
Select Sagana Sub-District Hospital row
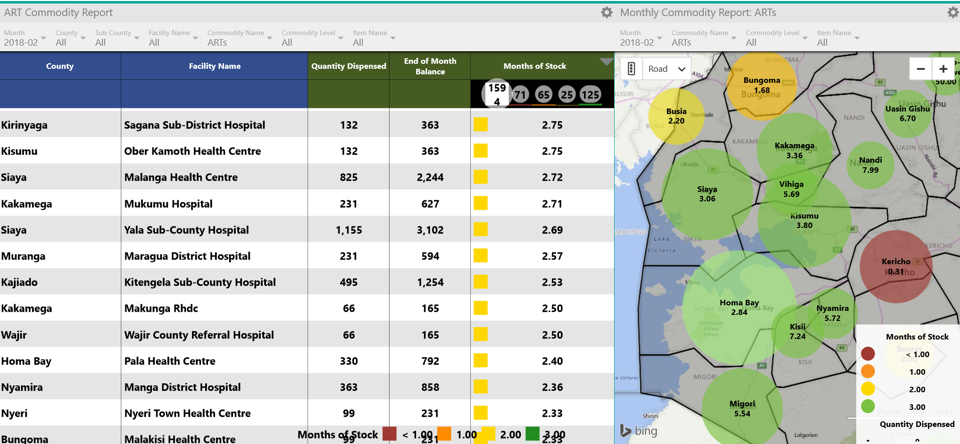point(194,125)
